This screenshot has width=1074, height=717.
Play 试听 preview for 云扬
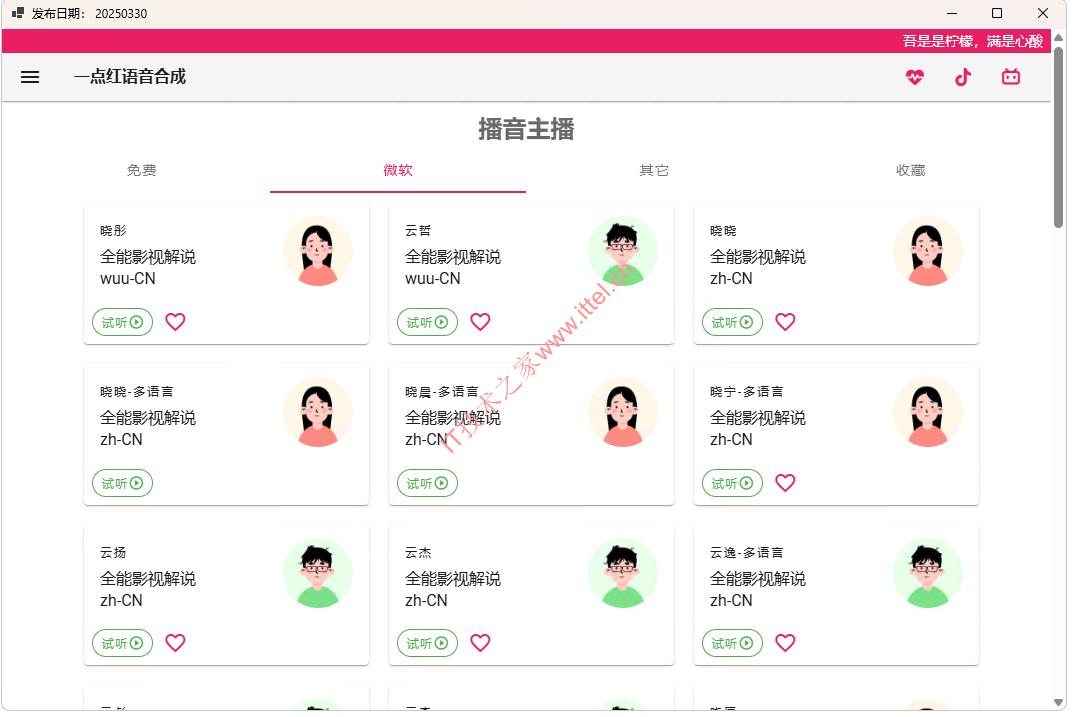(123, 643)
